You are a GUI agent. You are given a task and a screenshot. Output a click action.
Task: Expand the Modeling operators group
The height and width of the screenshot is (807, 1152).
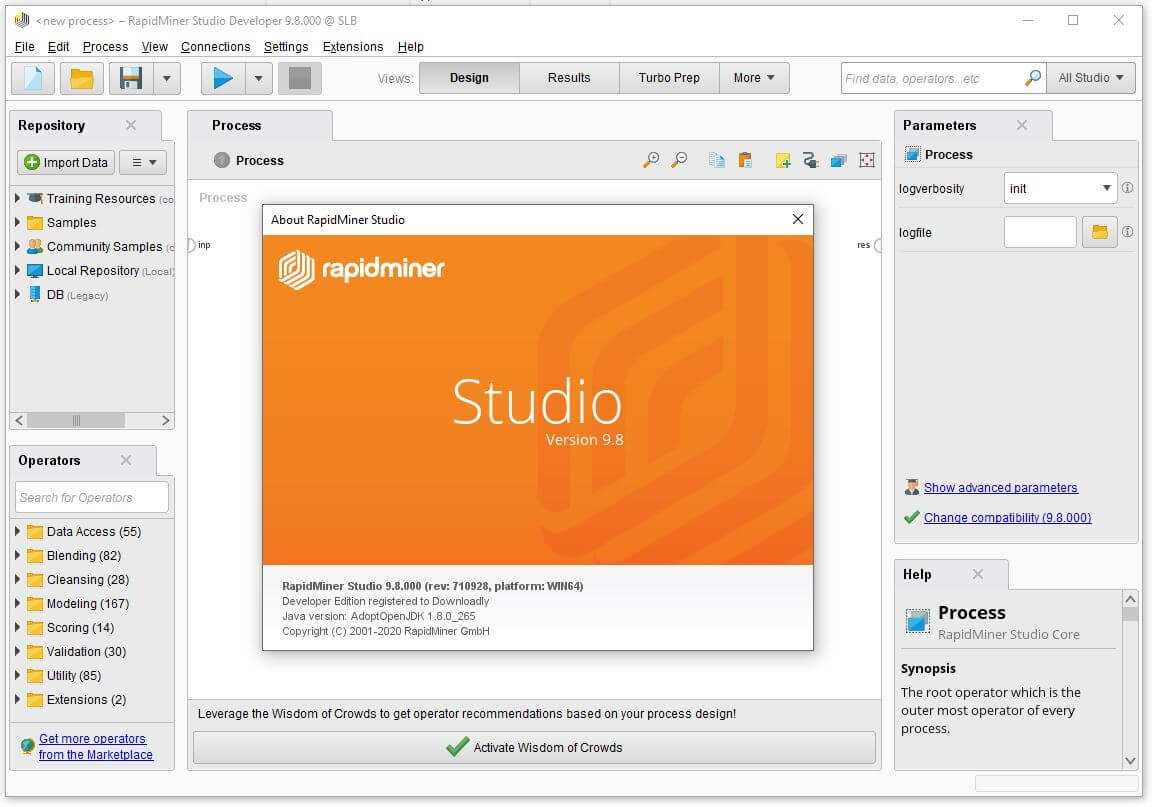[16, 603]
